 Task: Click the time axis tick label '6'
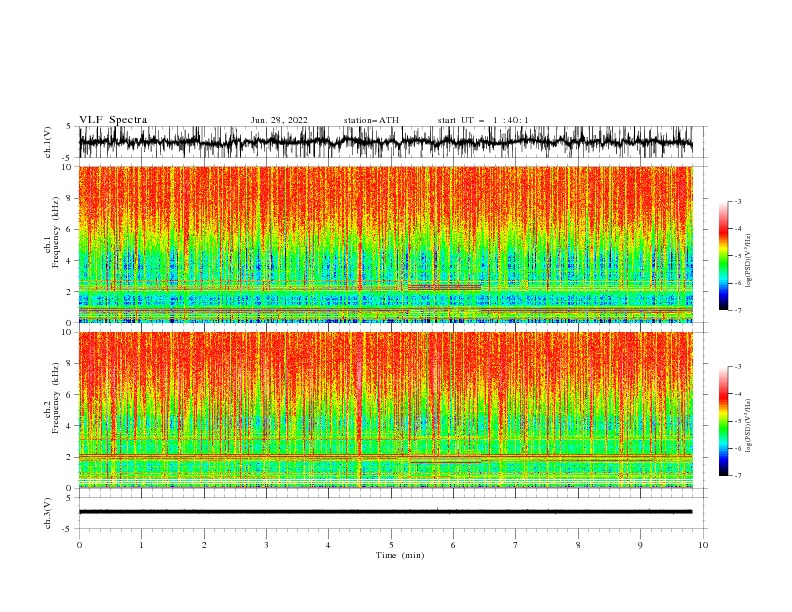pos(453,545)
